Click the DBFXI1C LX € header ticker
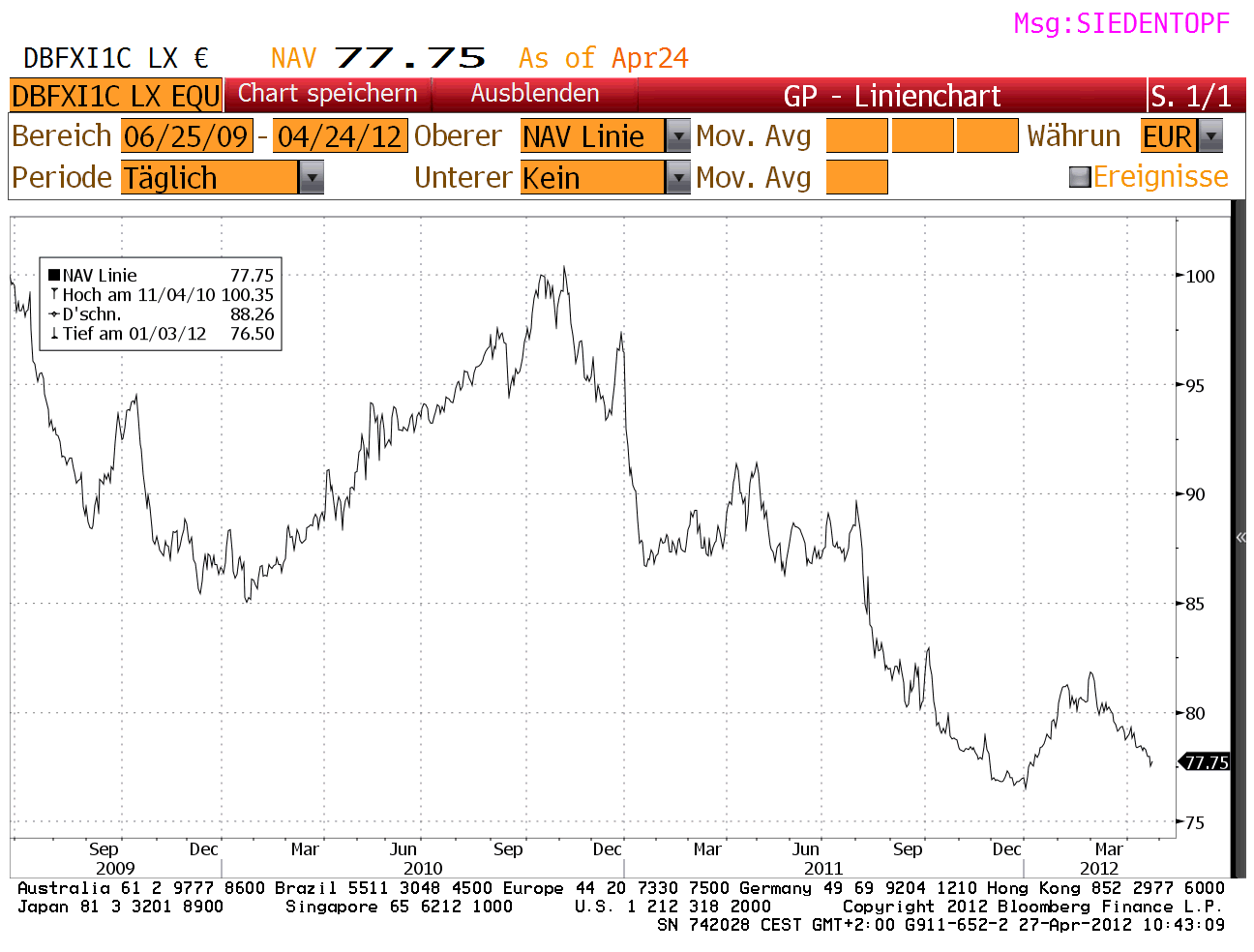This screenshot has width=1254, height=952. tap(116, 58)
